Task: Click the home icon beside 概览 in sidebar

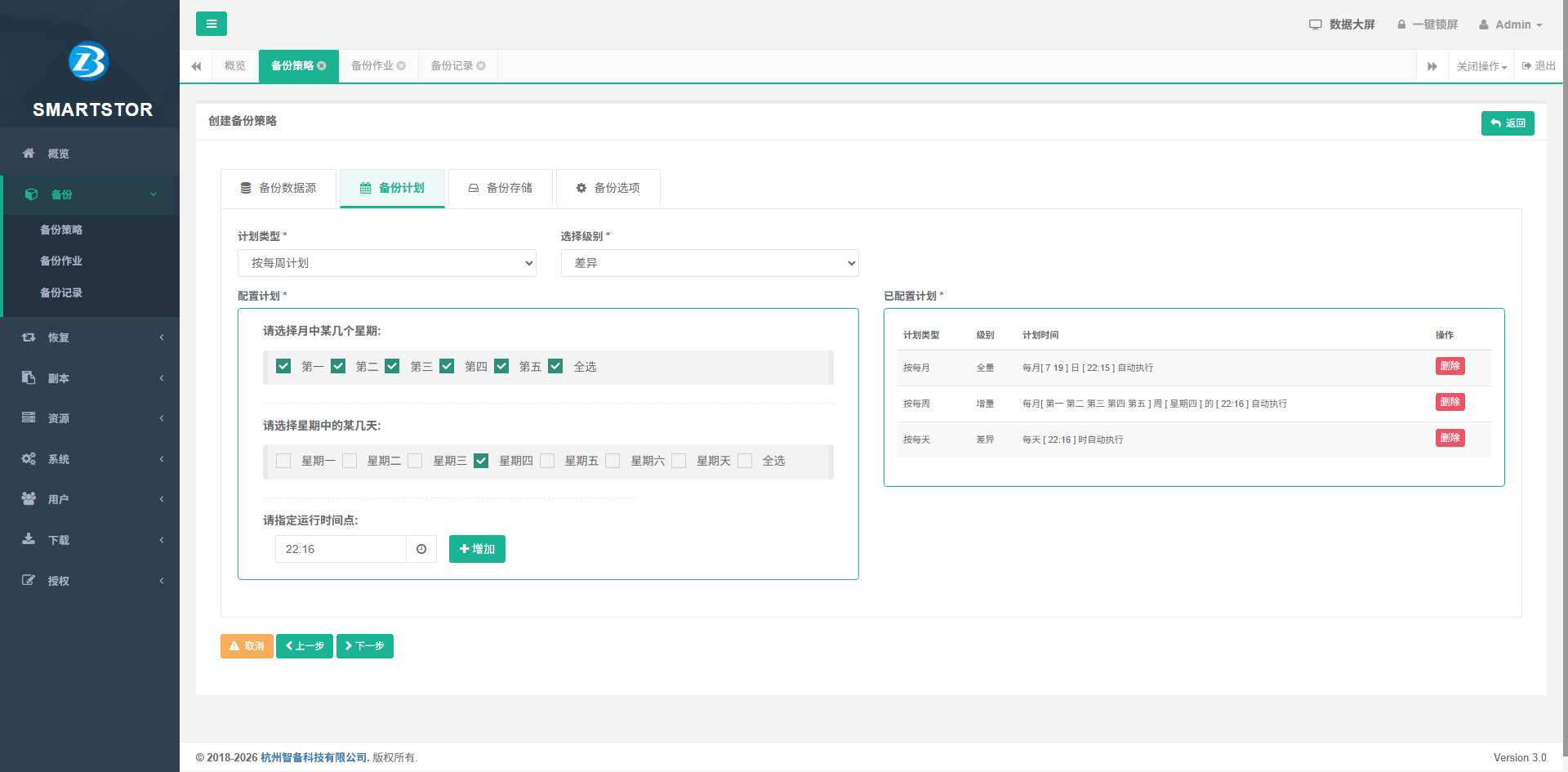Action: pyautogui.click(x=29, y=153)
